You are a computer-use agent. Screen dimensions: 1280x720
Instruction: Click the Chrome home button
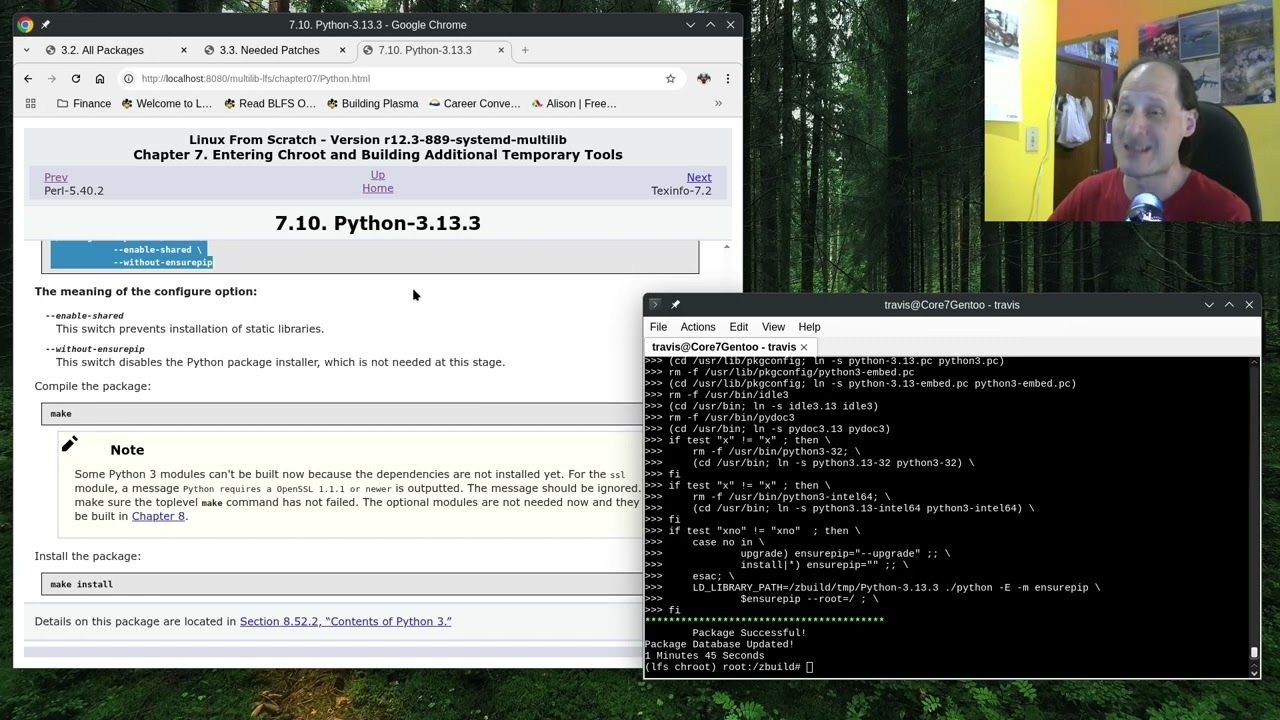(x=99, y=78)
